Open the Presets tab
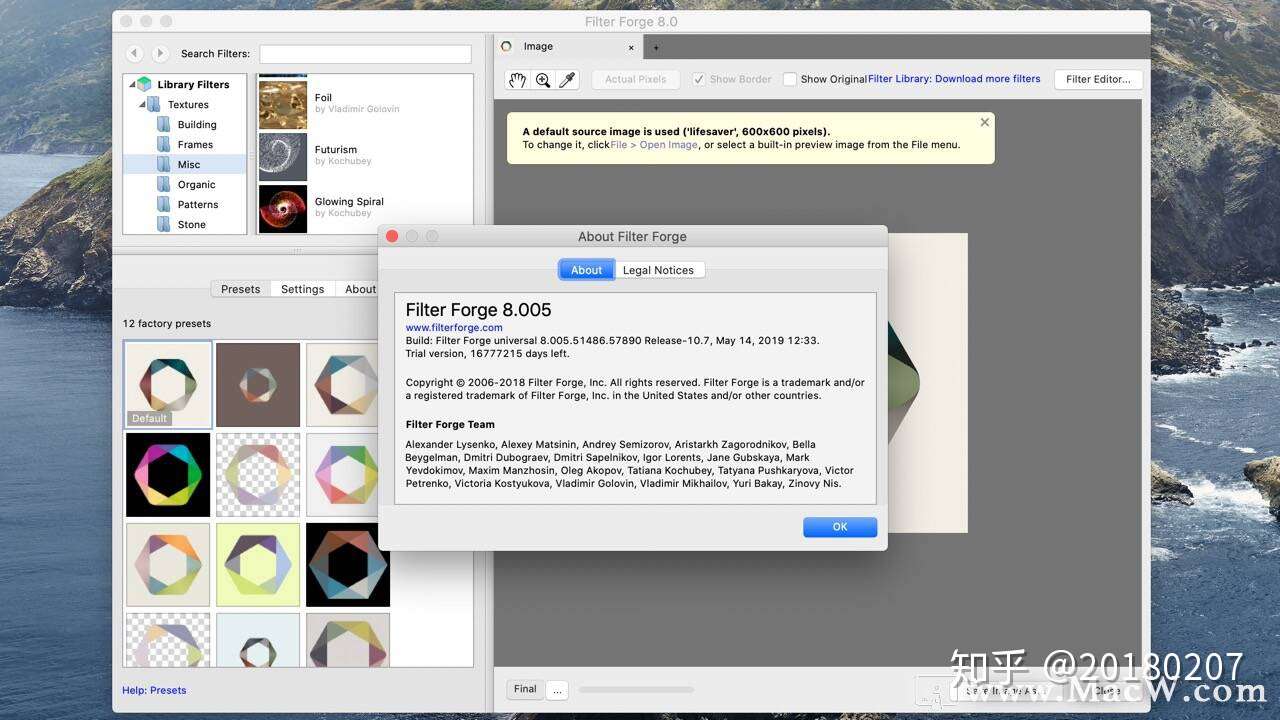Viewport: 1280px width, 720px height. coord(240,289)
